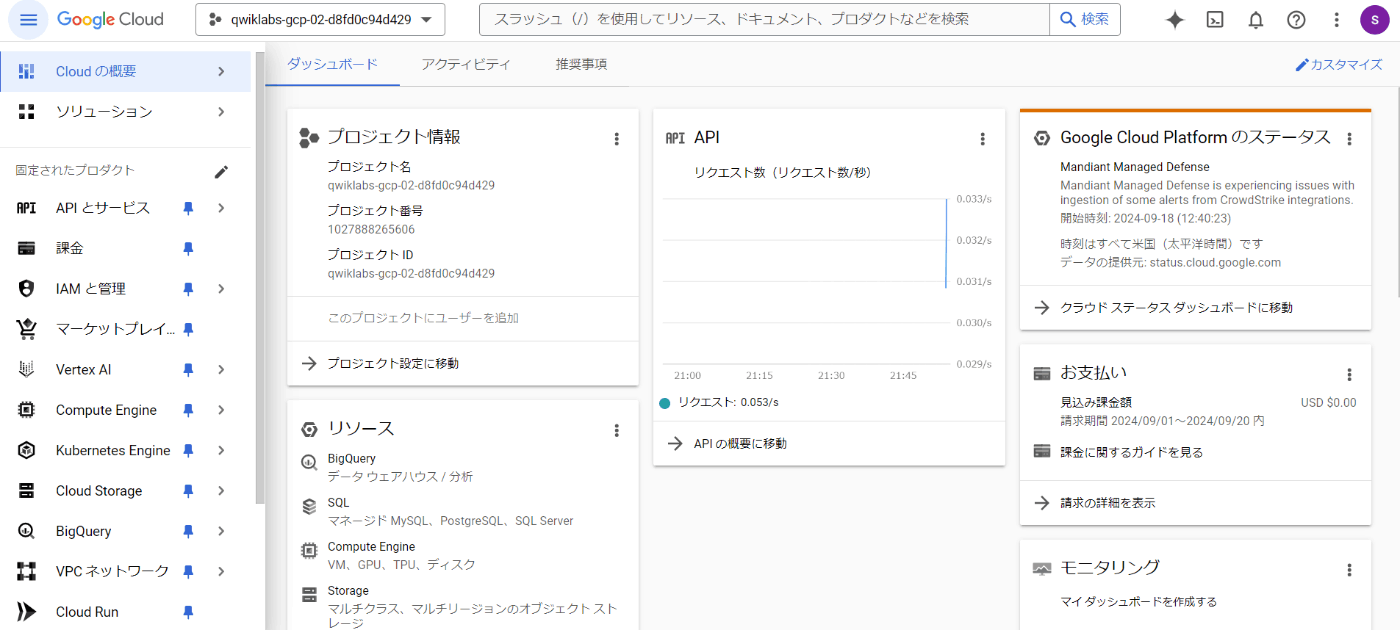The image size is (1400, 630).
Task: Open Google Cloud Platform のステータス card menu
Action: 1349,139
